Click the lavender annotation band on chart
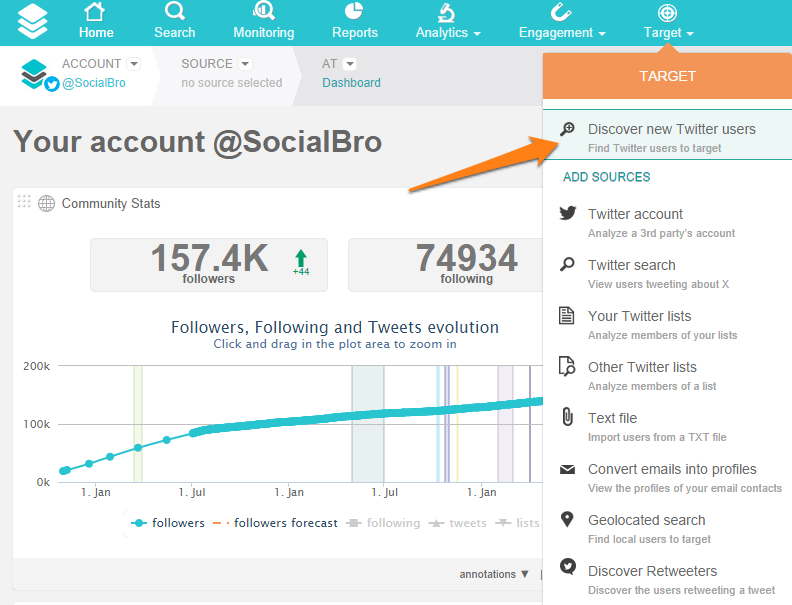Image resolution: width=792 pixels, height=605 pixels. 505,424
